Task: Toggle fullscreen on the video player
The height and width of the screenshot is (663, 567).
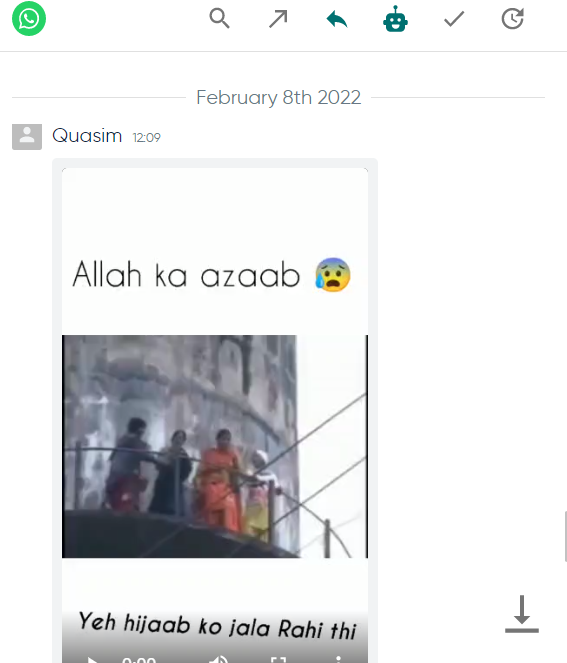Action: point(278,660)
